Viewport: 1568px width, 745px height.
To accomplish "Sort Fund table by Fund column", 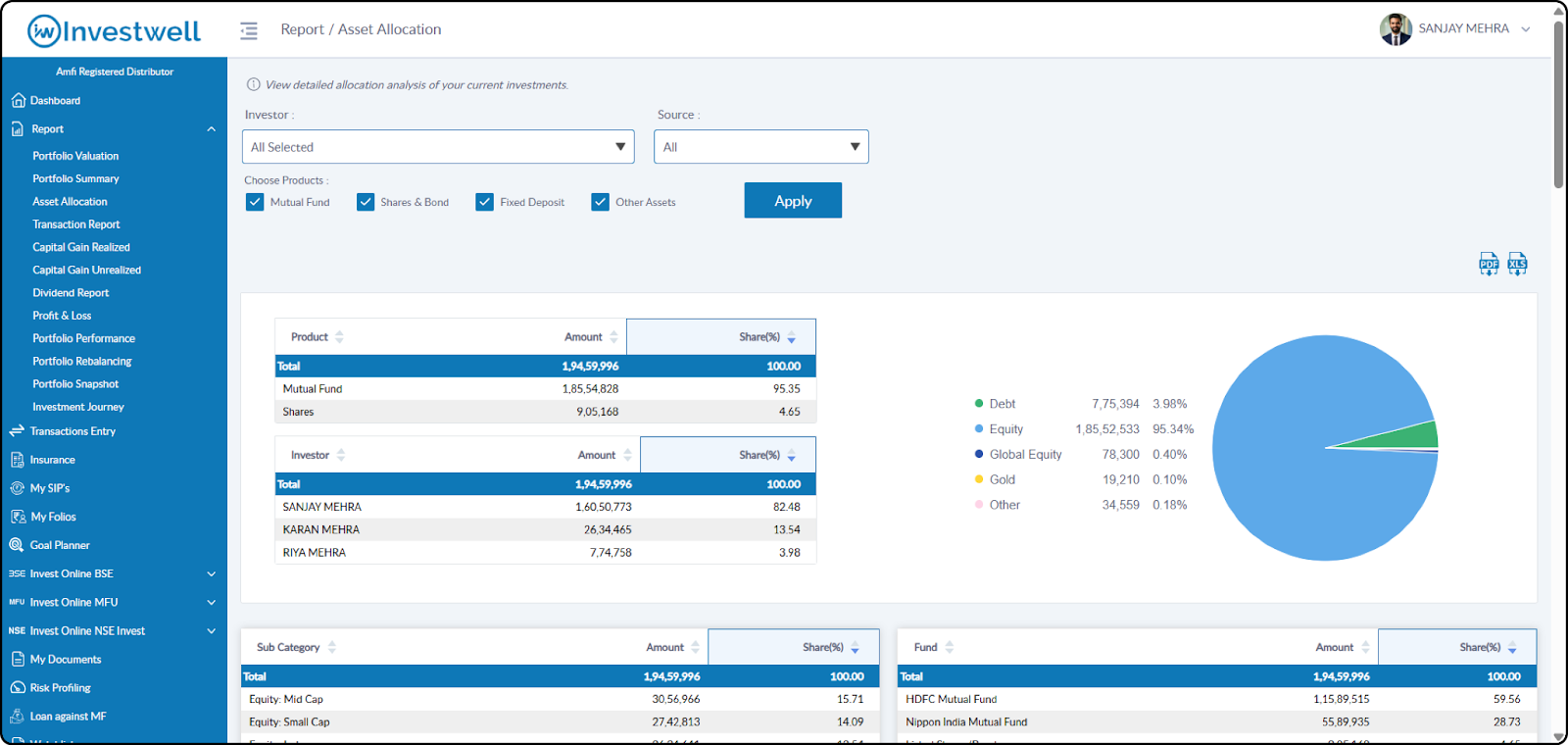I will pos(950,647).
